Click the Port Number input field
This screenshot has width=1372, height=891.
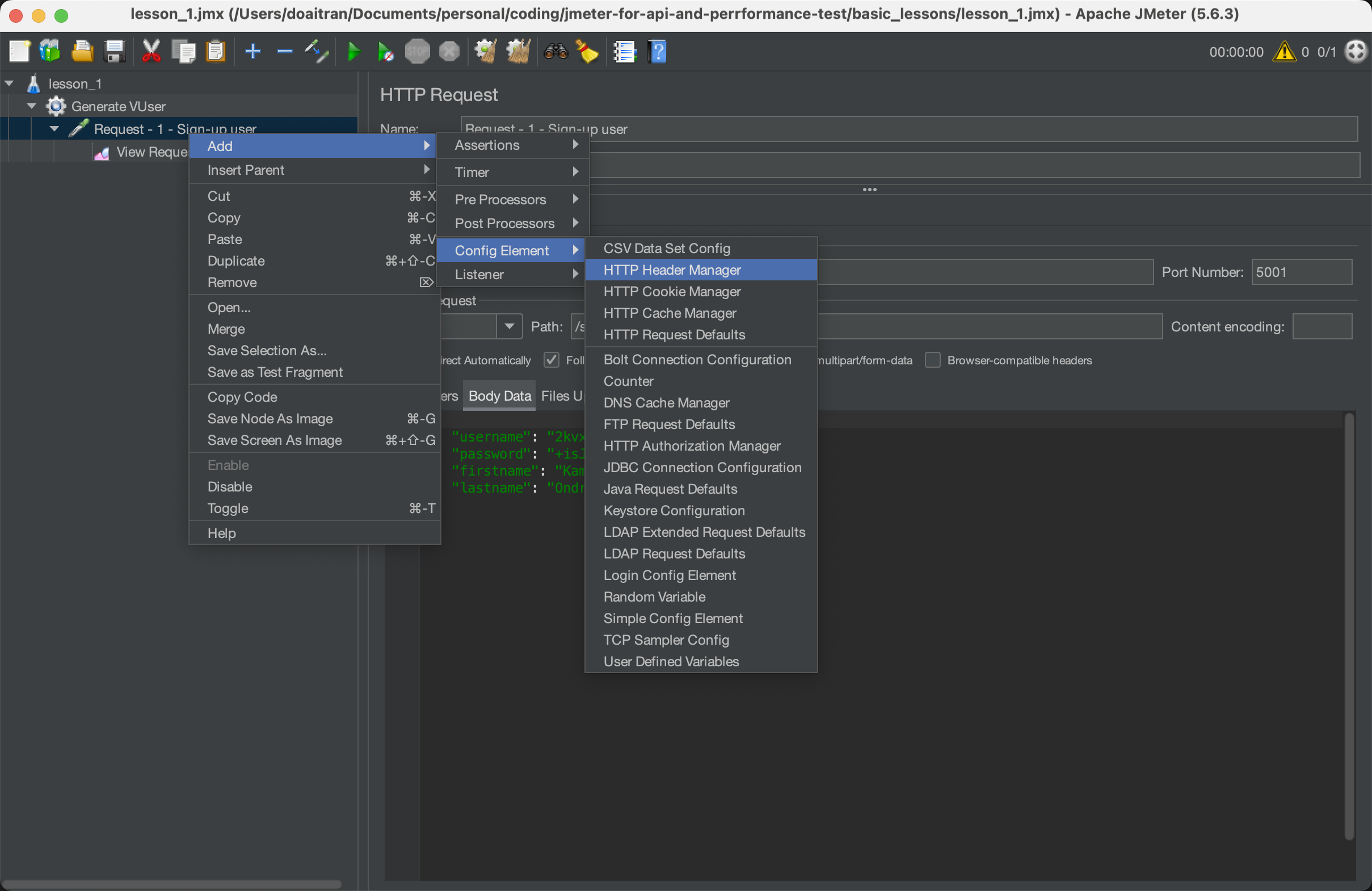coord(1301,272)
